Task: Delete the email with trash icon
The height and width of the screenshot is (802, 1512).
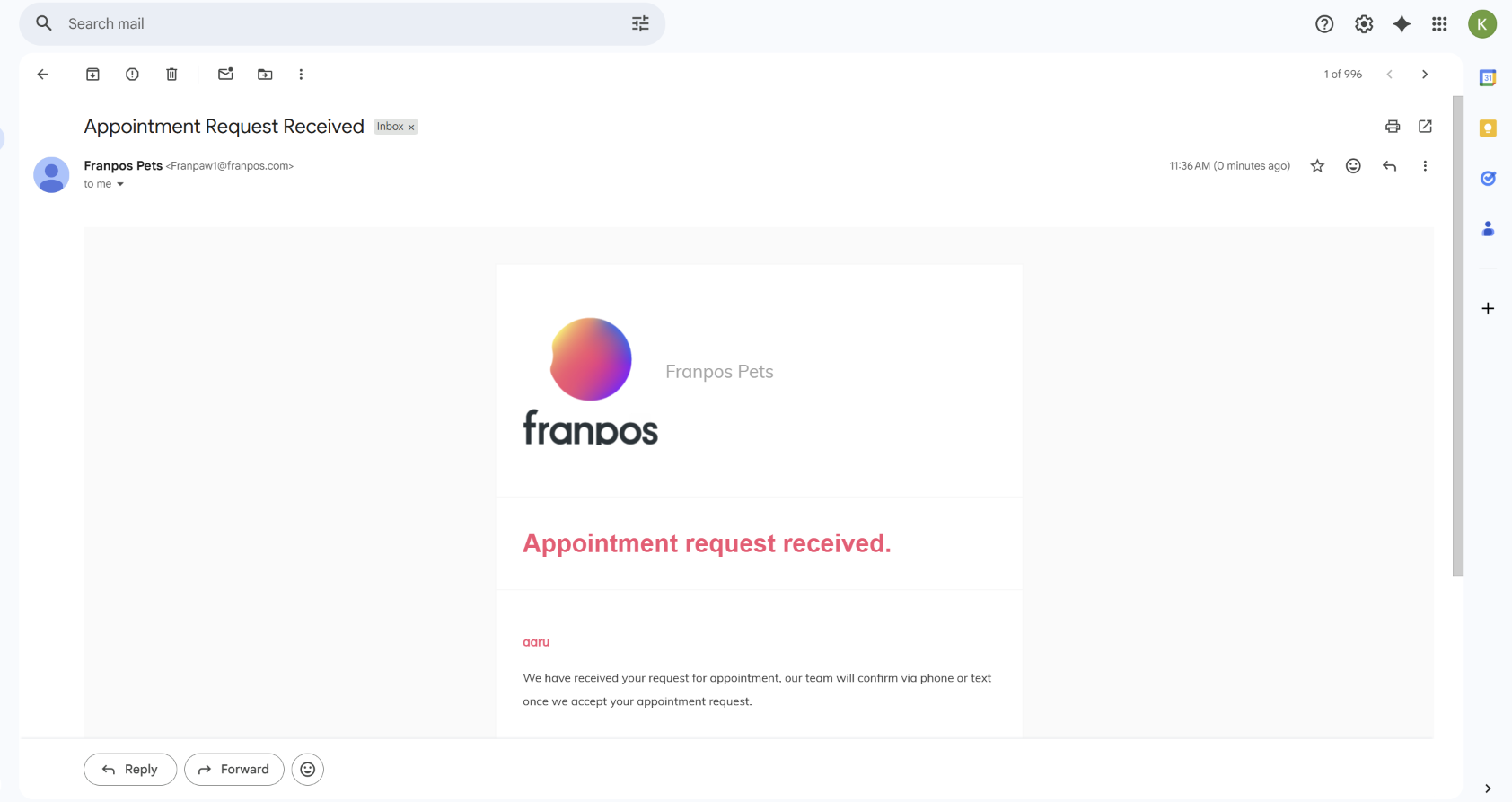Action: click(x=171, y=75)
